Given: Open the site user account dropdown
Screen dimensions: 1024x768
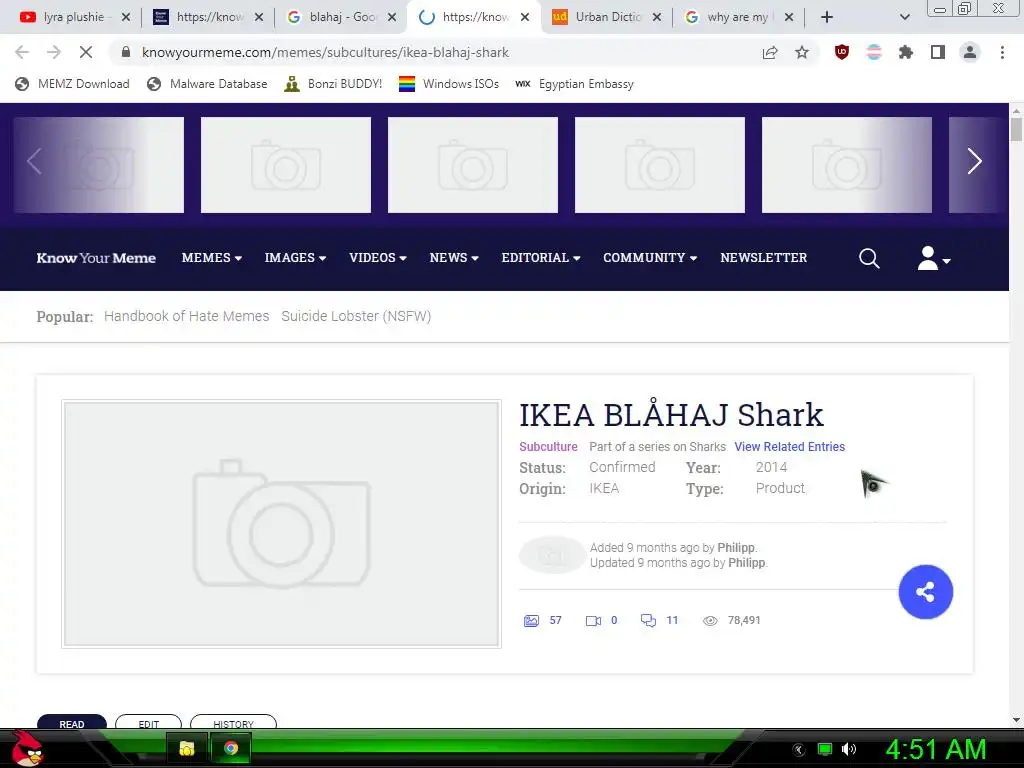Looking at the screenshot, I should point(933,258).
